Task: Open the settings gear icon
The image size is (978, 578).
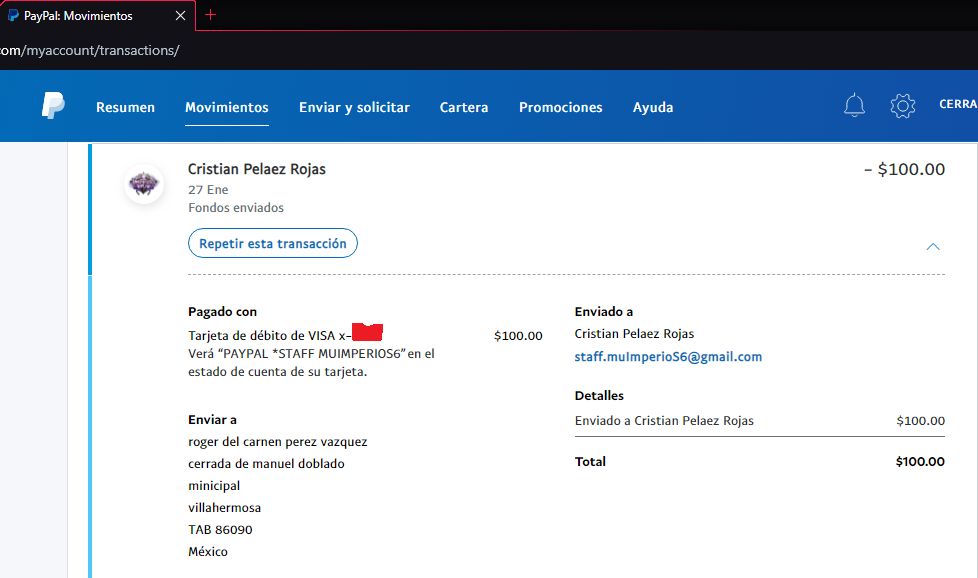Action: [903, 106]
